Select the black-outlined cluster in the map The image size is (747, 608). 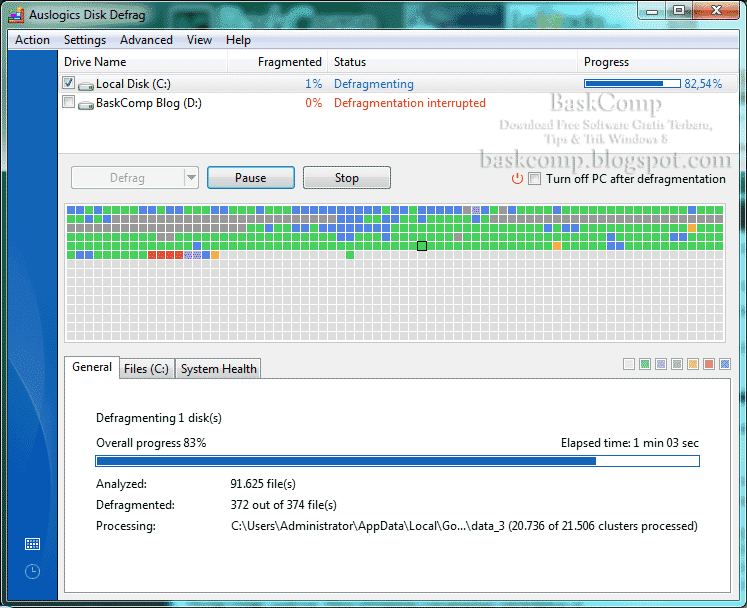[x=422, y=246]
